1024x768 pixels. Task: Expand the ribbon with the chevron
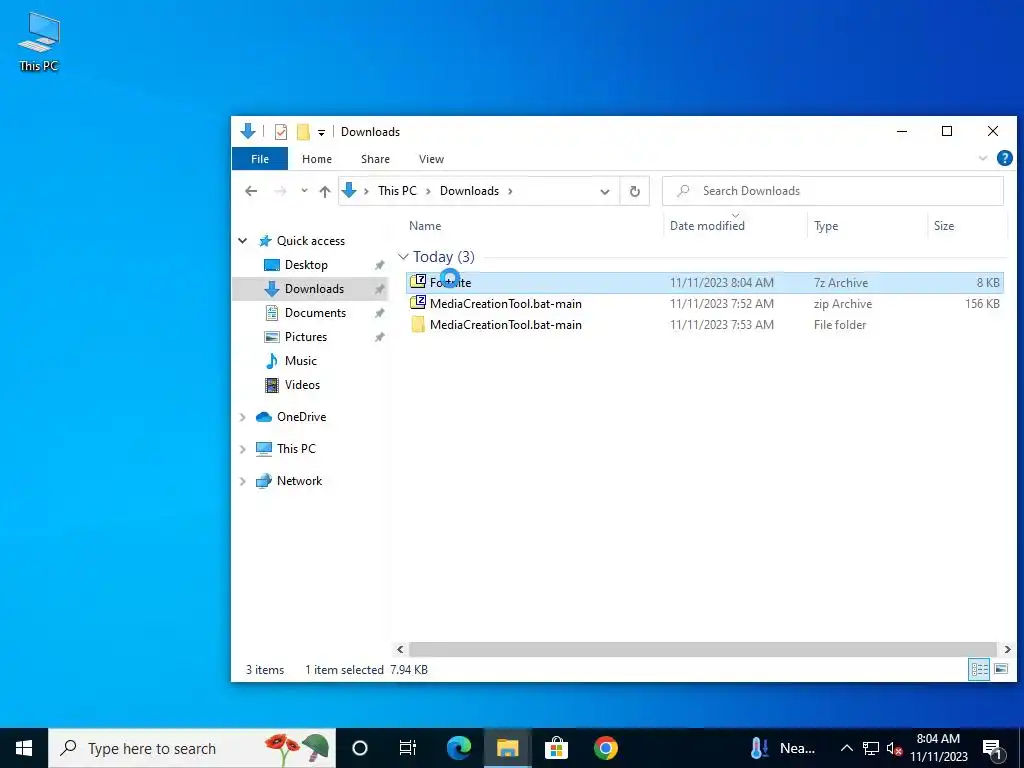982,158
